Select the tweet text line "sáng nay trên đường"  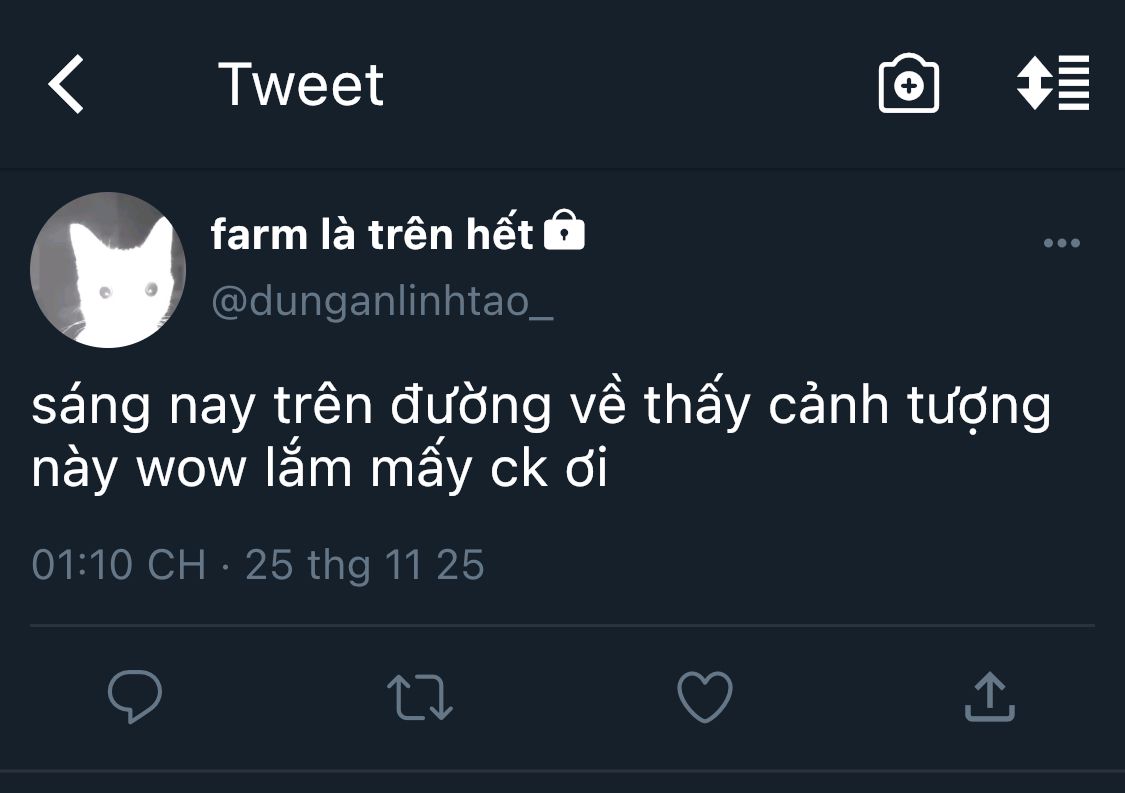[290, 407]
